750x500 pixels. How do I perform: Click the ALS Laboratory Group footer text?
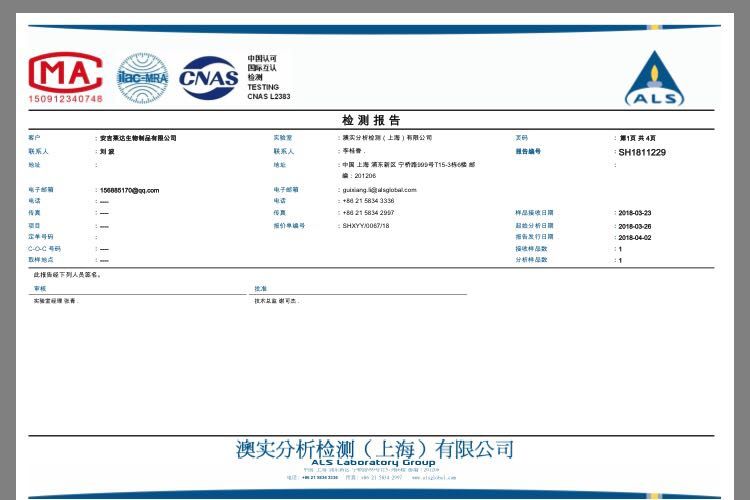[x=373, y=463]
